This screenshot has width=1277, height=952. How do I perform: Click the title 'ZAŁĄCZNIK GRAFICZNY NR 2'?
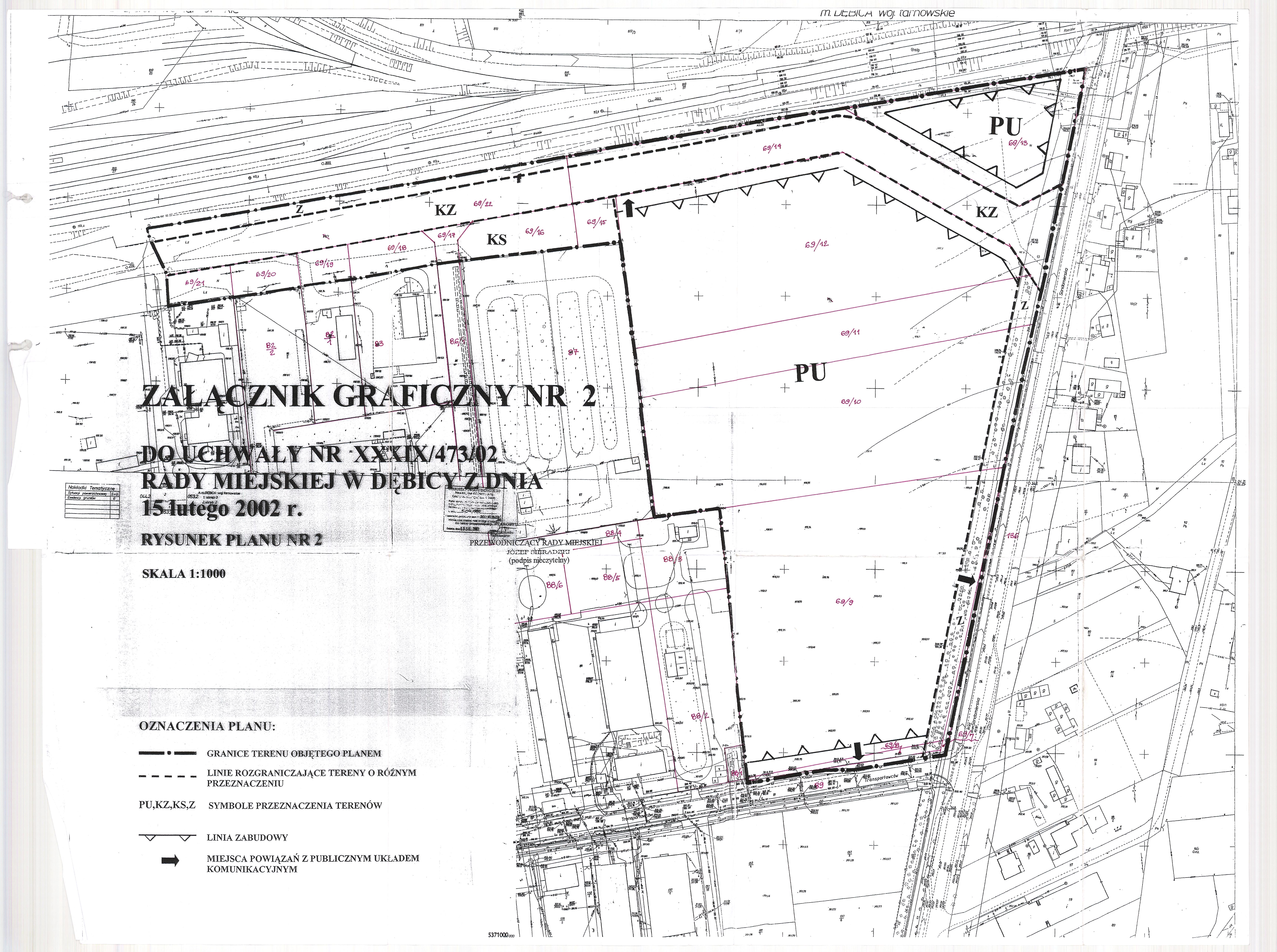(369, 397)
